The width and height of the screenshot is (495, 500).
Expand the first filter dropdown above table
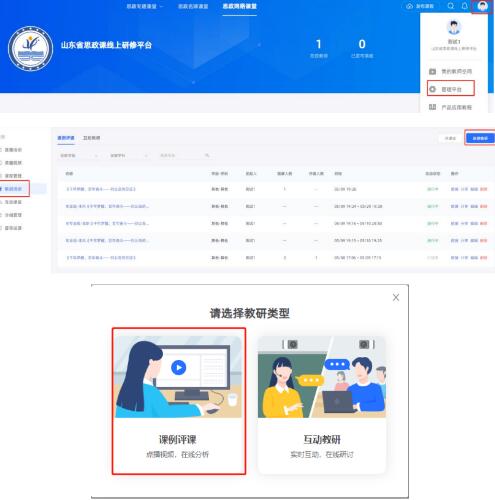pyautogui.click(x=79, y=156)
